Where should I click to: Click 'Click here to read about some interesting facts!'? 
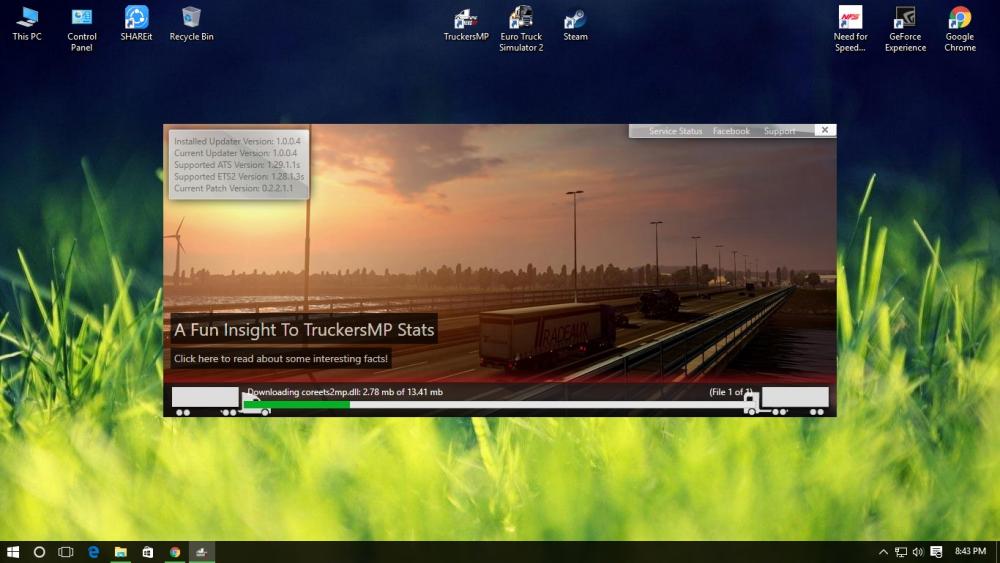[281, 358]
